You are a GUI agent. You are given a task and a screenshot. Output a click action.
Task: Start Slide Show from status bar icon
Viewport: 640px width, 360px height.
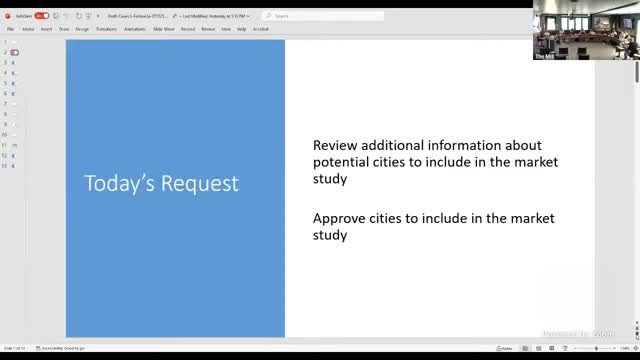pos(565,348)
